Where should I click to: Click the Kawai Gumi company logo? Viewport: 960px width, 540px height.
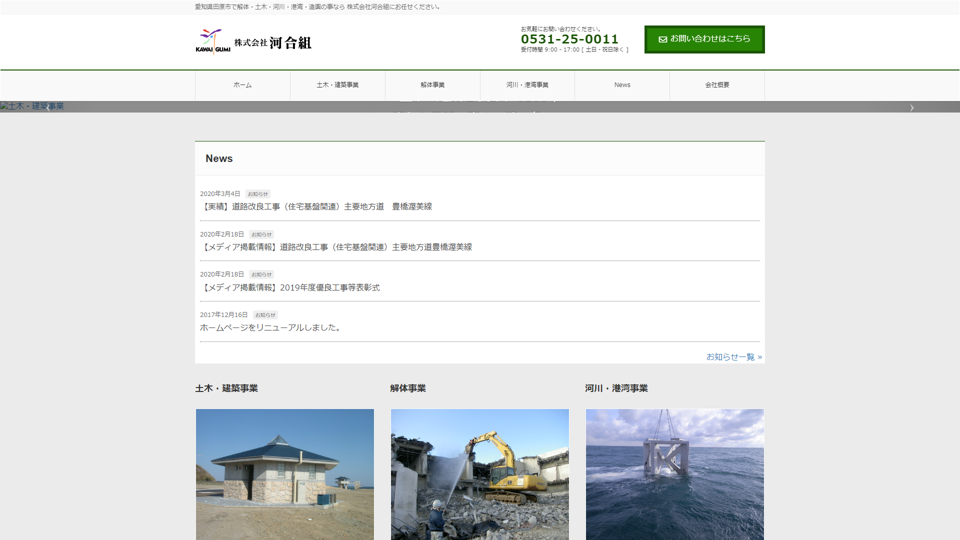click(253, 42)
